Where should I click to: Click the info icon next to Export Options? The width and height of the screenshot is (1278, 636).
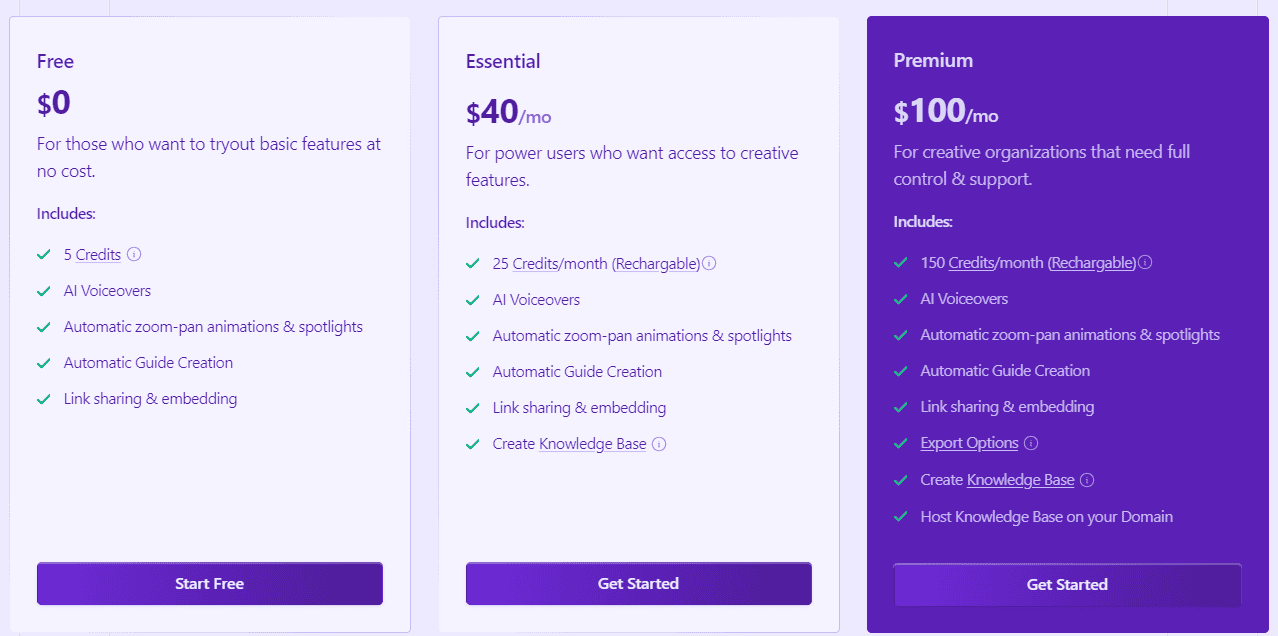tap(1030, 443)
